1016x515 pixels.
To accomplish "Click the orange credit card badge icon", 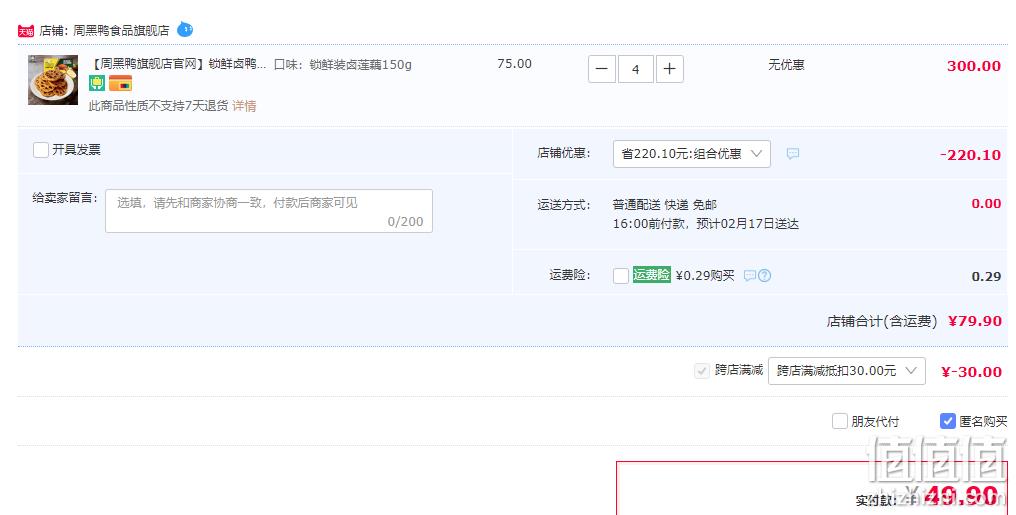I will point(120,83).
